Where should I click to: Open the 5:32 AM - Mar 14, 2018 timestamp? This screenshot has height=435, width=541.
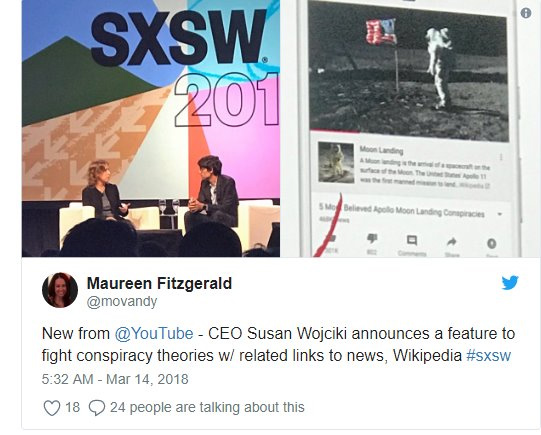pyautogui.click(x=115, y=379)
